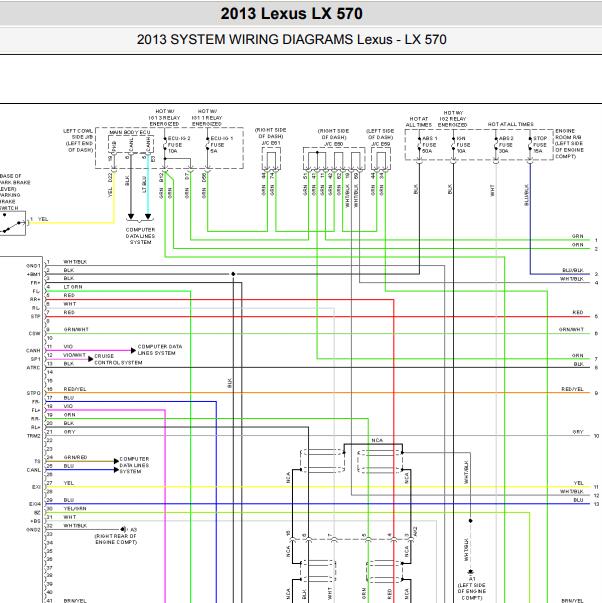Select the 'EXI4' terminal label
602x603 pixels.
(x=35, y=504)
